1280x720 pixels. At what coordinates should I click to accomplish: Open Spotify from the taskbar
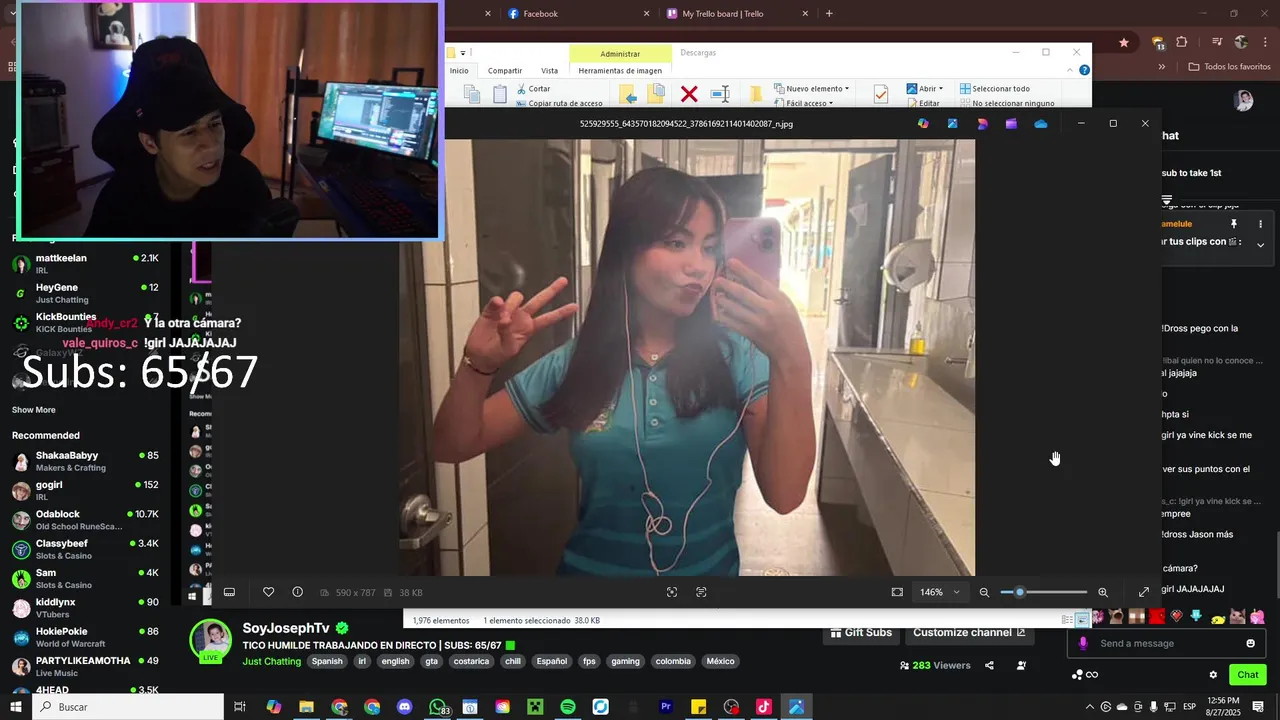[567, 707]
